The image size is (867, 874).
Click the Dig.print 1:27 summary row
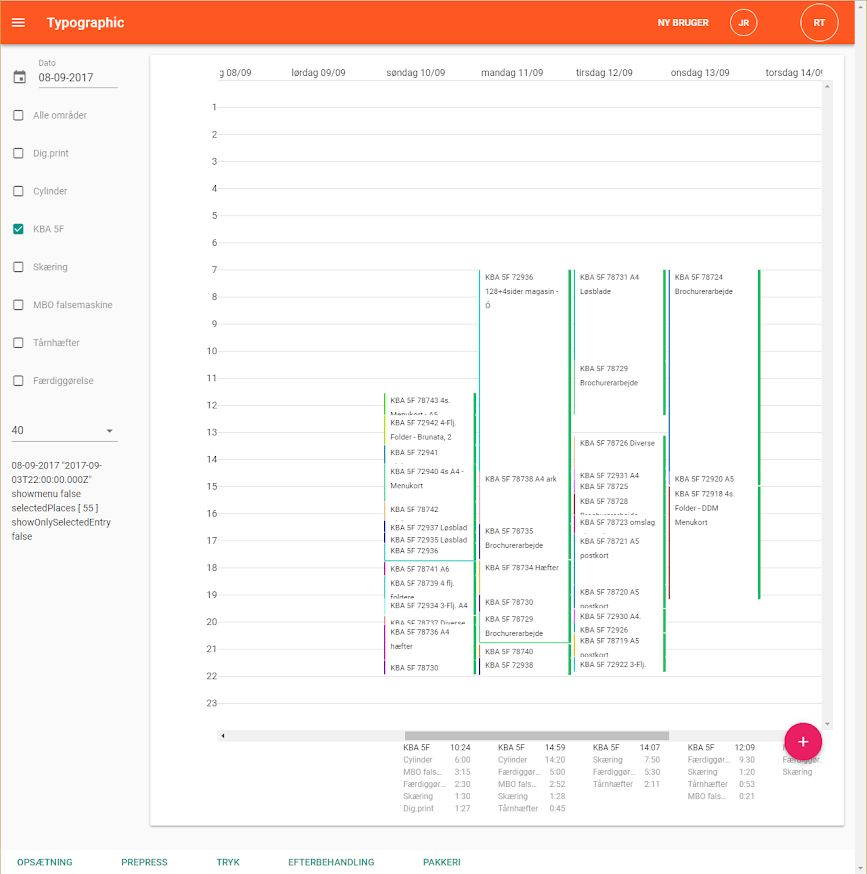point(437,808)
